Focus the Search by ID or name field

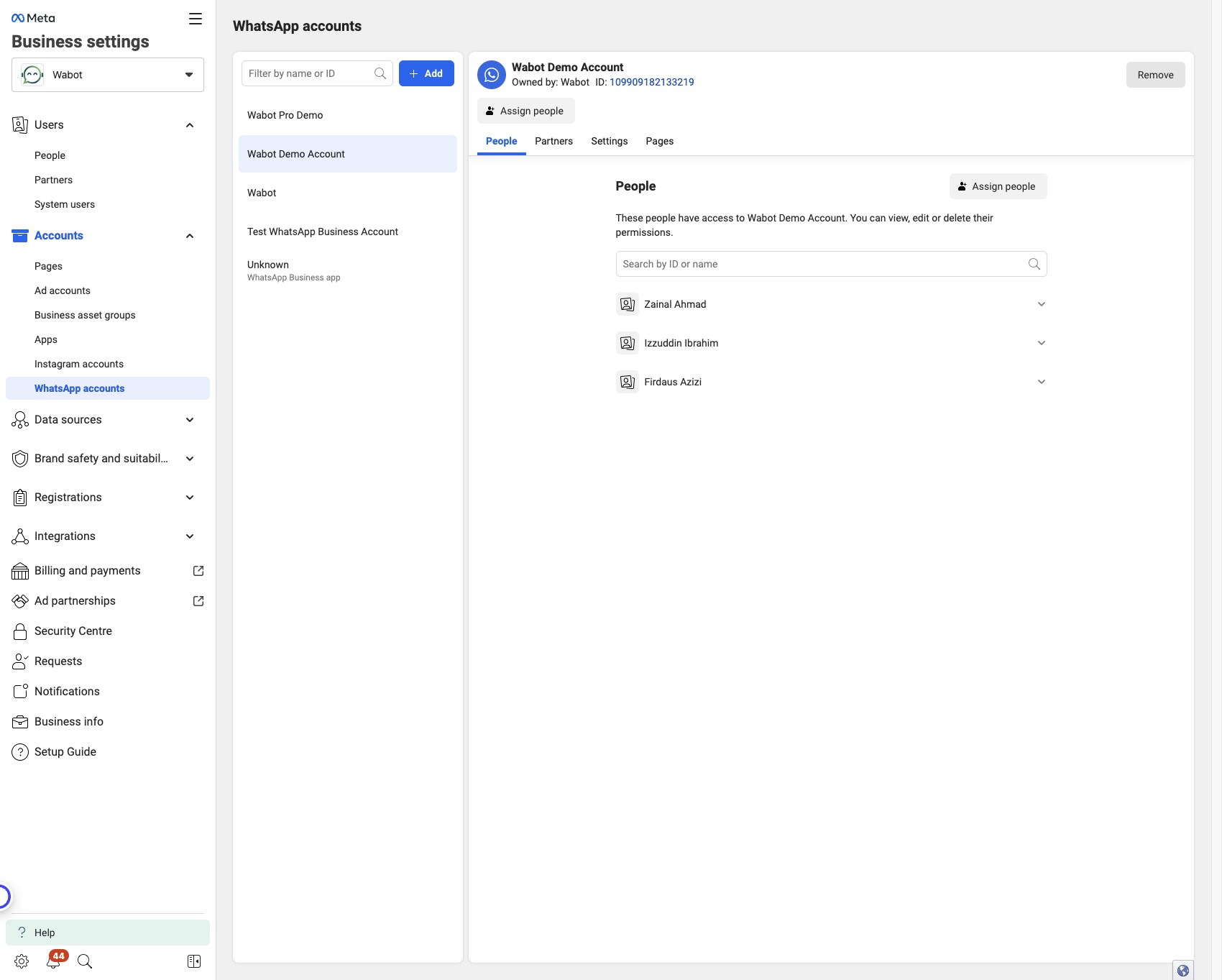831,264
